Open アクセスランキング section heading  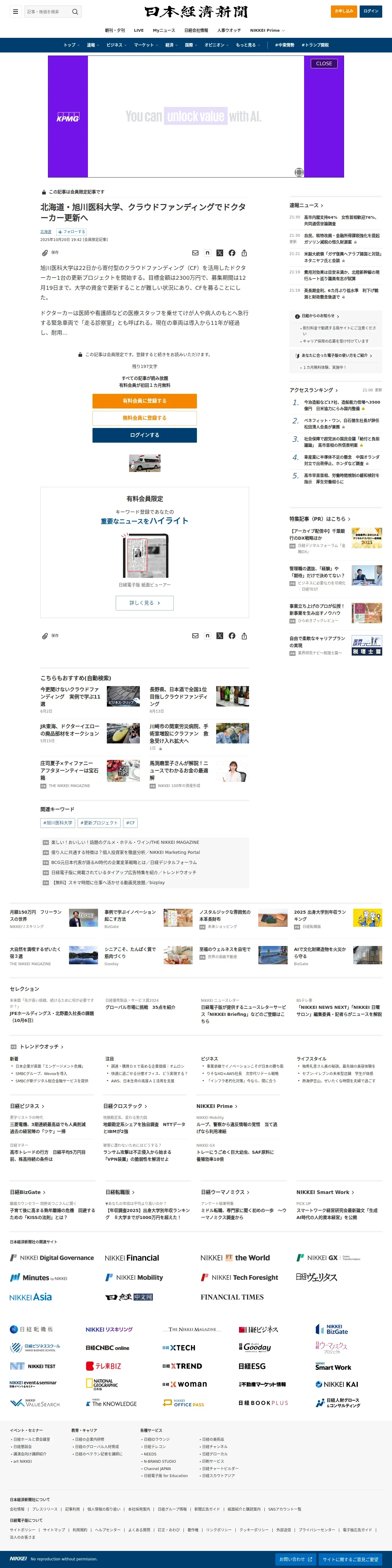click(313, 390)
